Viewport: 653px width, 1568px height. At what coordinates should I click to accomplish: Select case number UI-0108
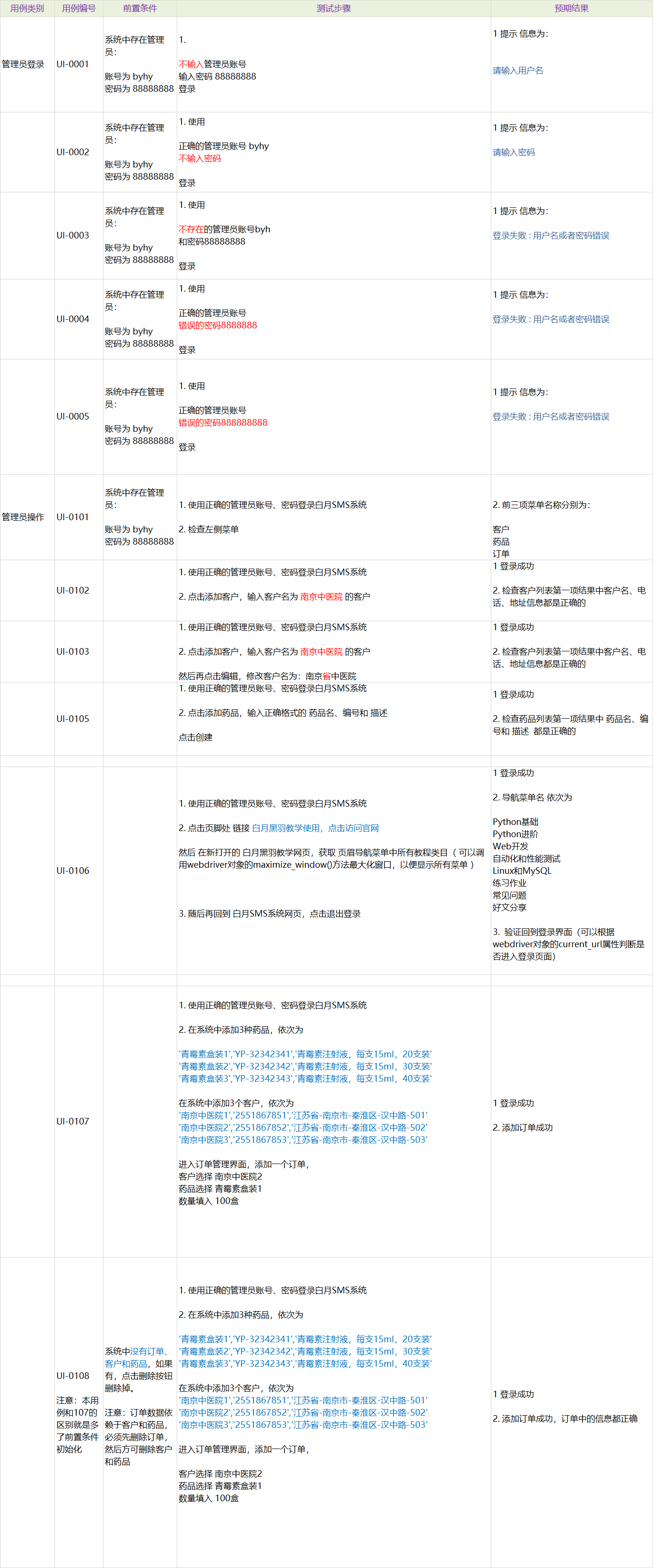pyautogui.click(x=72, y=1376)
